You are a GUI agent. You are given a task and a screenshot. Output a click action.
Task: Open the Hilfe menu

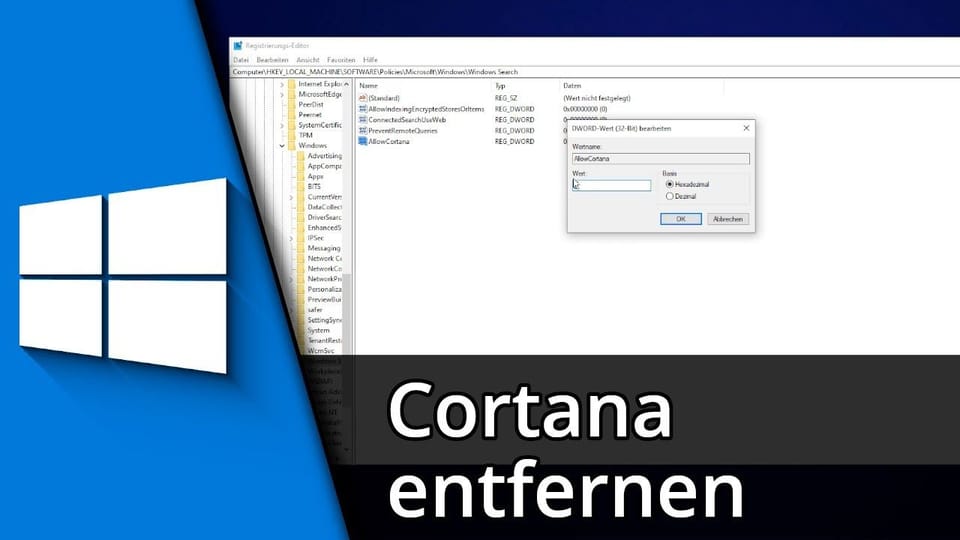(370, 60)
